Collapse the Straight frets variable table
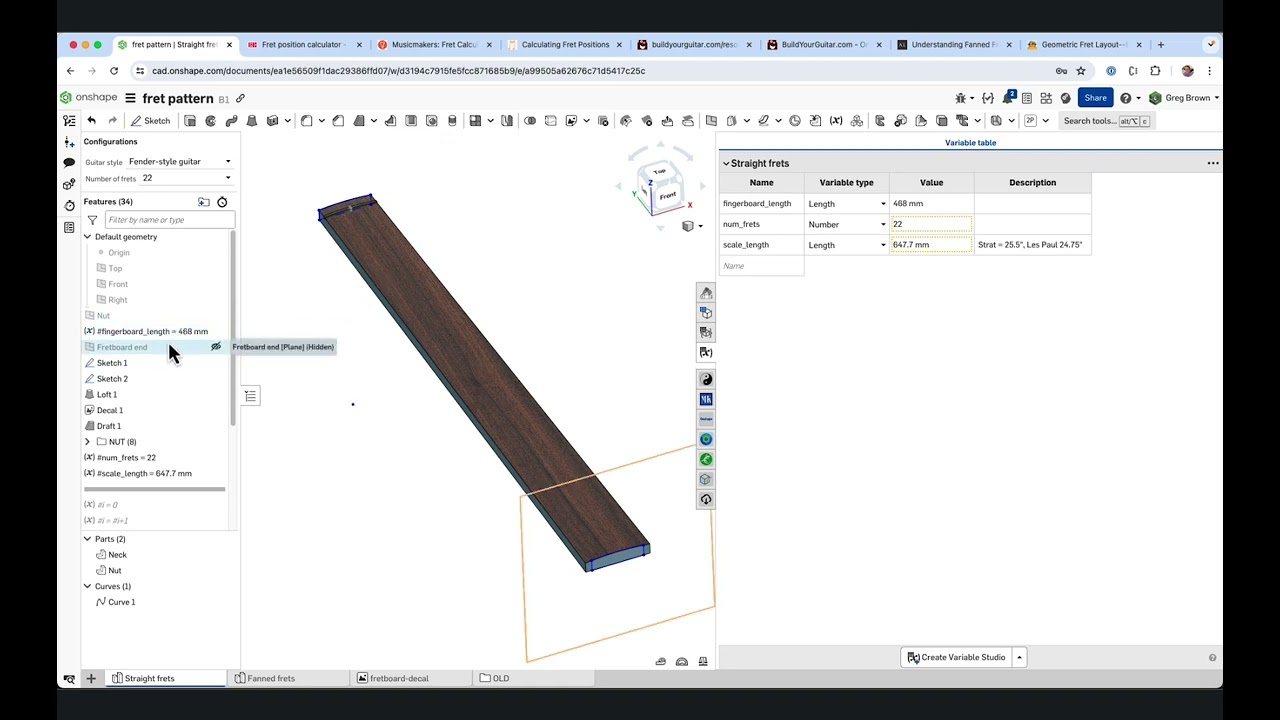Viewport: 1280px width, 720px height. [726, 163]
